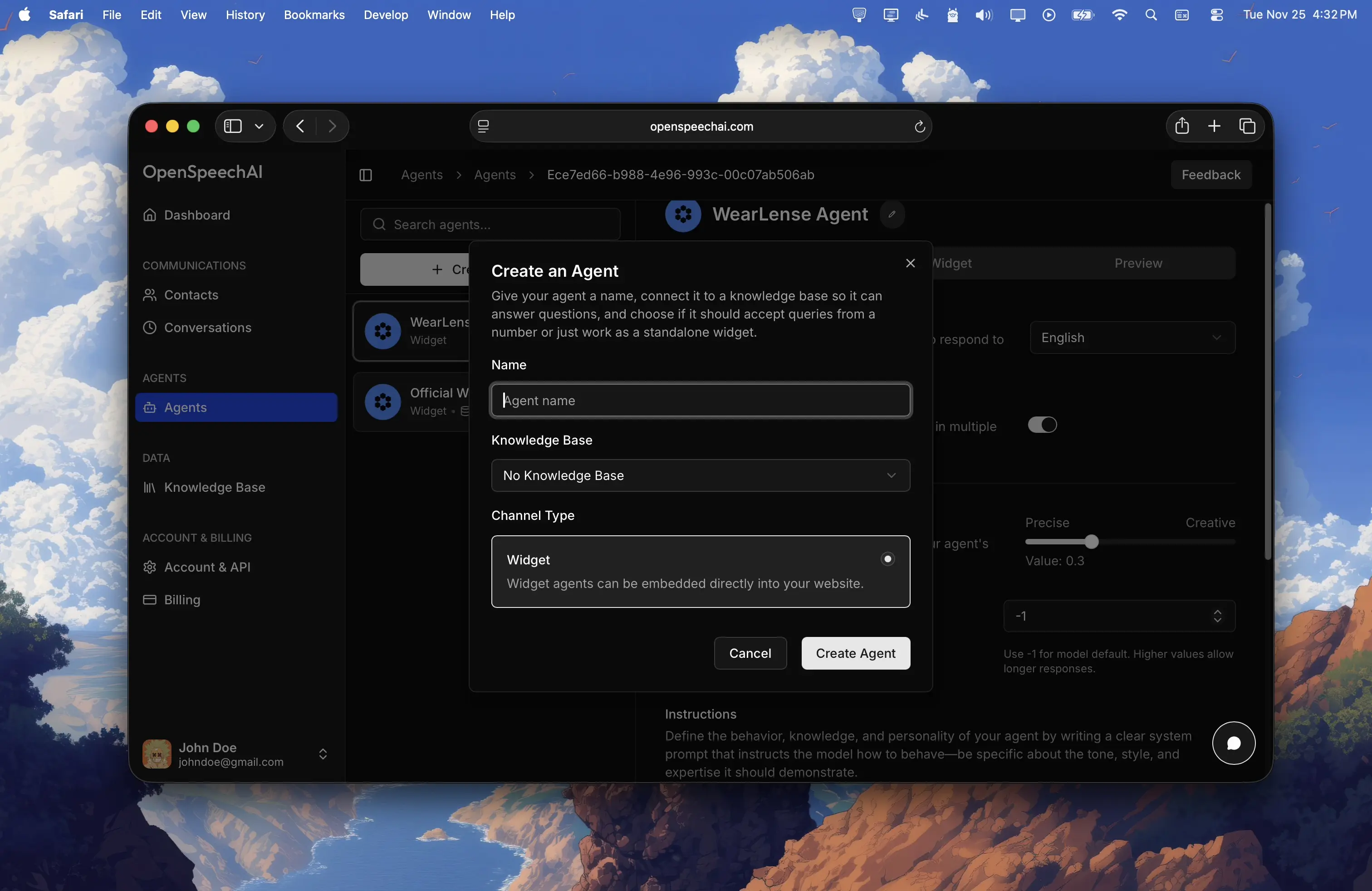Close the Create an Agent dialog
The width and height of the screenshot is (1372, 891).
click(x=910, y=264)
